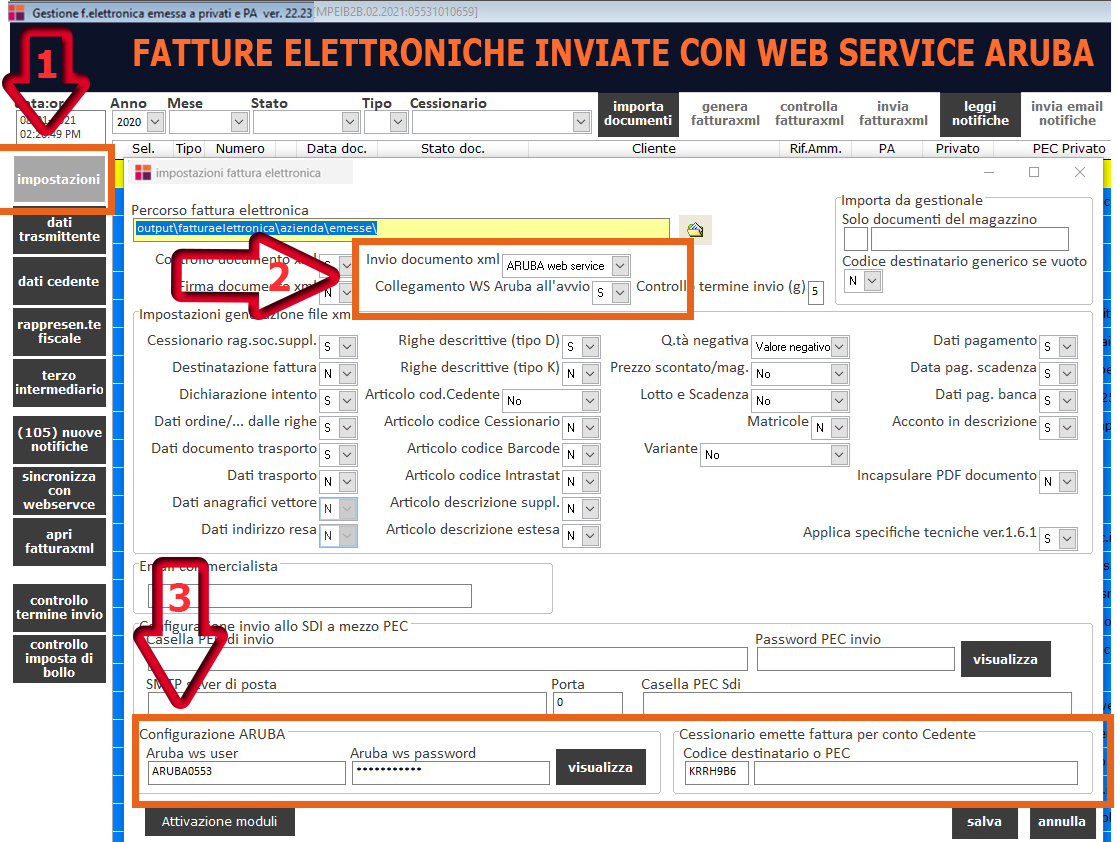Click the Attivazione moduli button
Viewport: 1117px width, 842px height.
(x=219, y=821)
